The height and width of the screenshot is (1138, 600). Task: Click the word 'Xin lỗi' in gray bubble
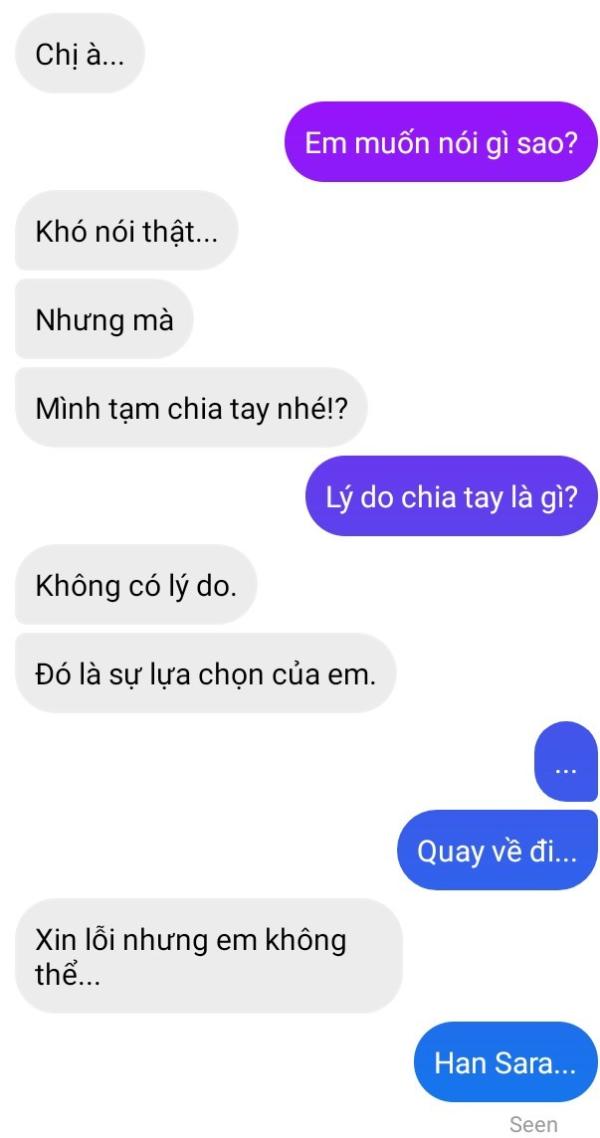73,940
